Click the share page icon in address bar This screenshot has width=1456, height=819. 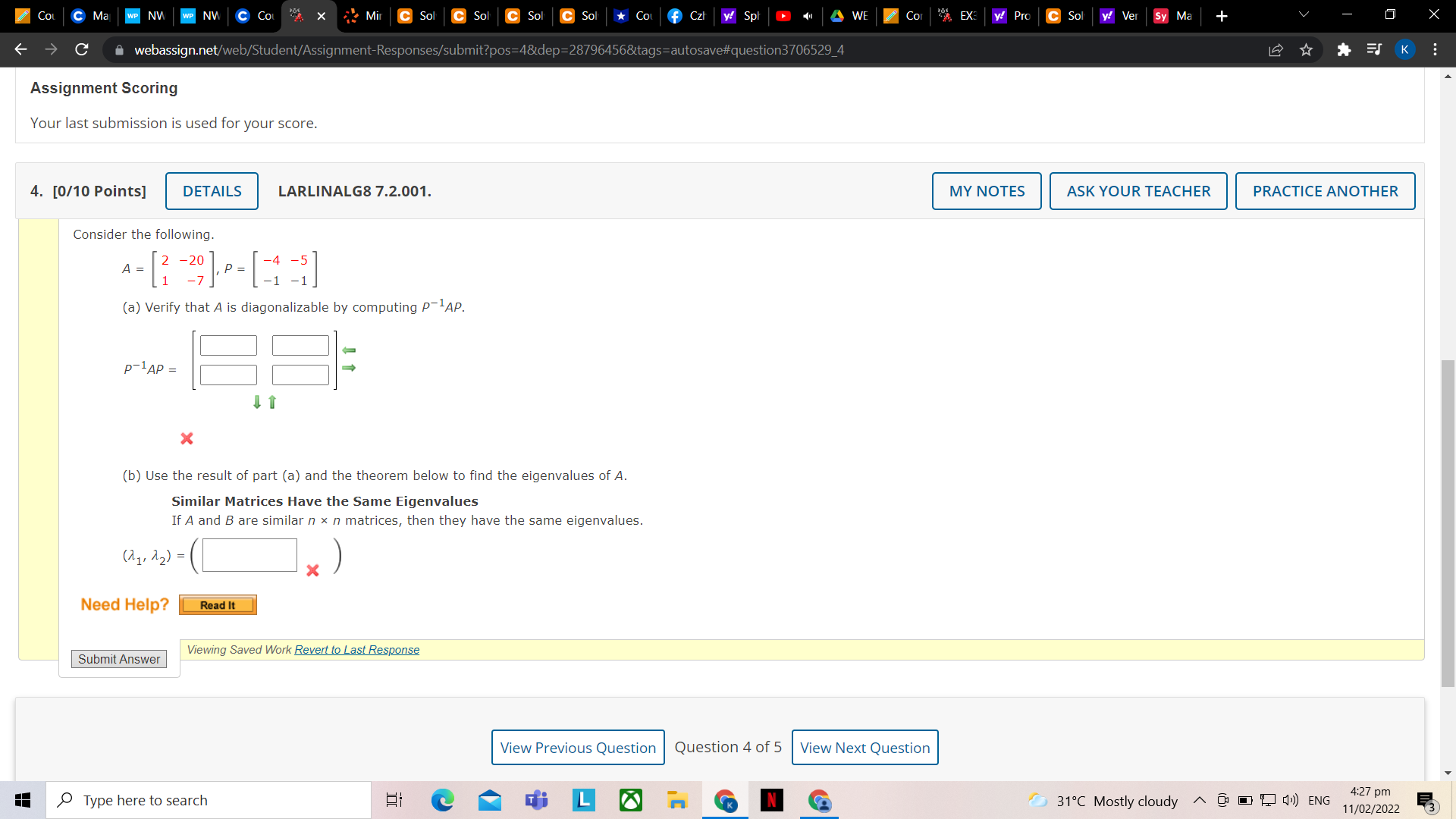point(1276,50)
